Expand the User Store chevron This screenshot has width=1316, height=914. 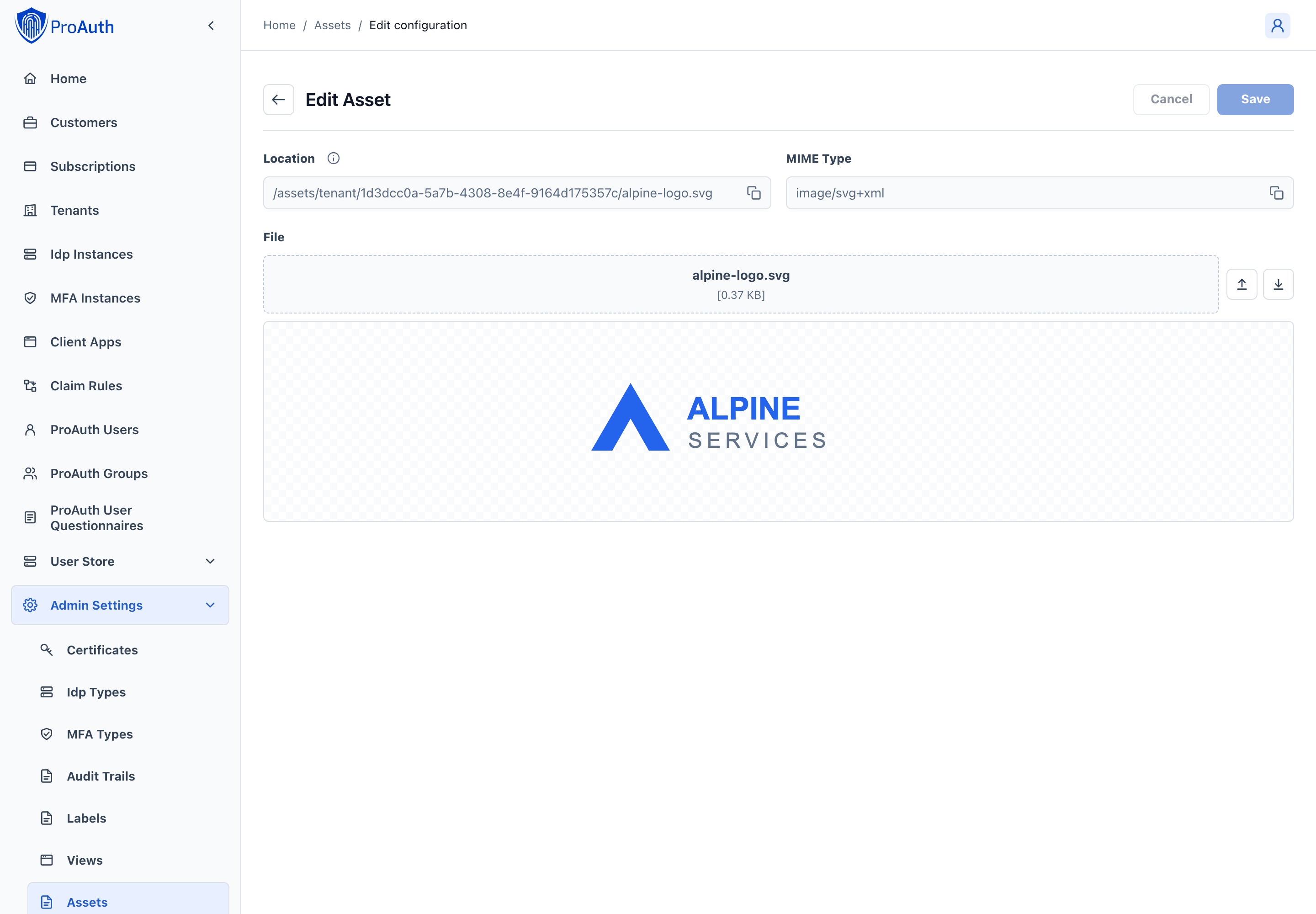click(x=210, y=561)
